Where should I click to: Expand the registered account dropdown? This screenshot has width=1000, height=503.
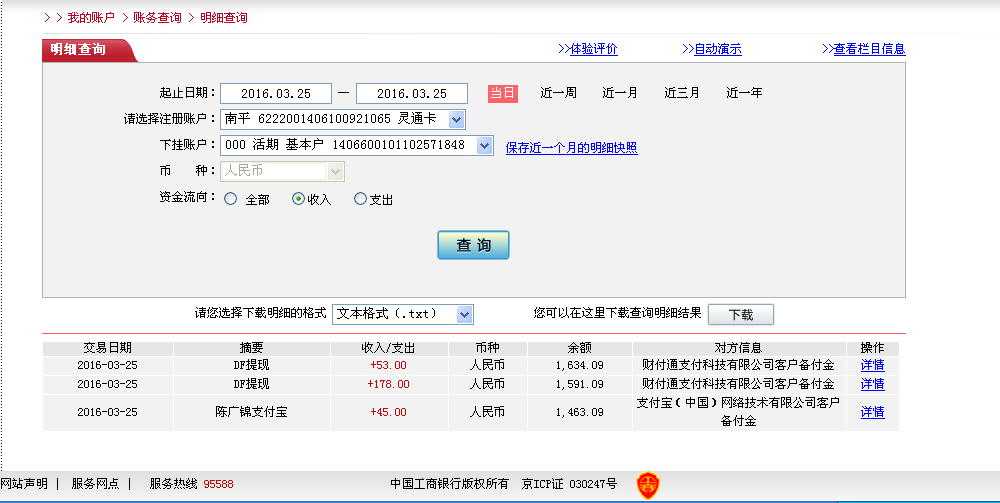coord(456,120)
